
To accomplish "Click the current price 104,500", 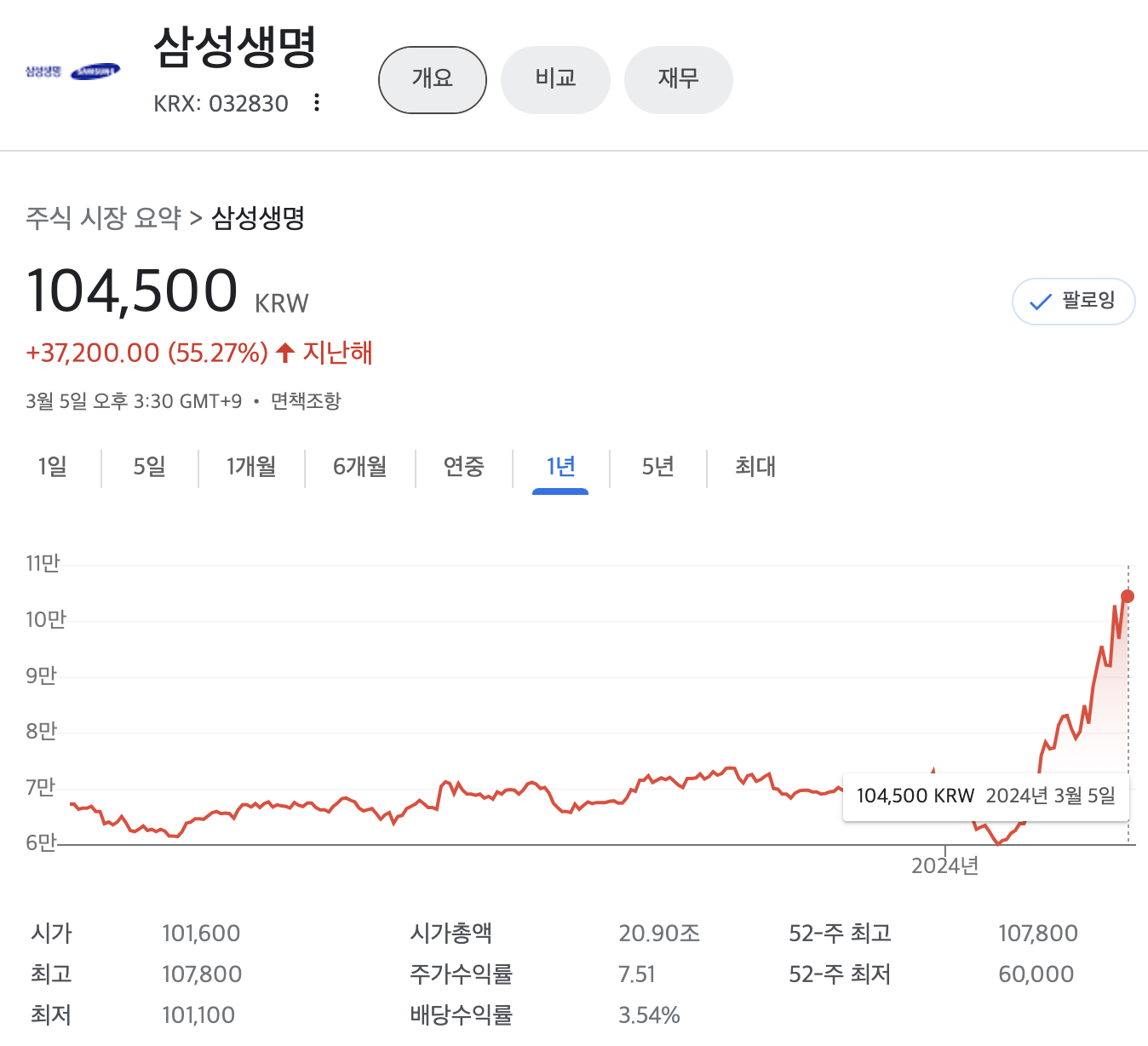I will 132,291.
